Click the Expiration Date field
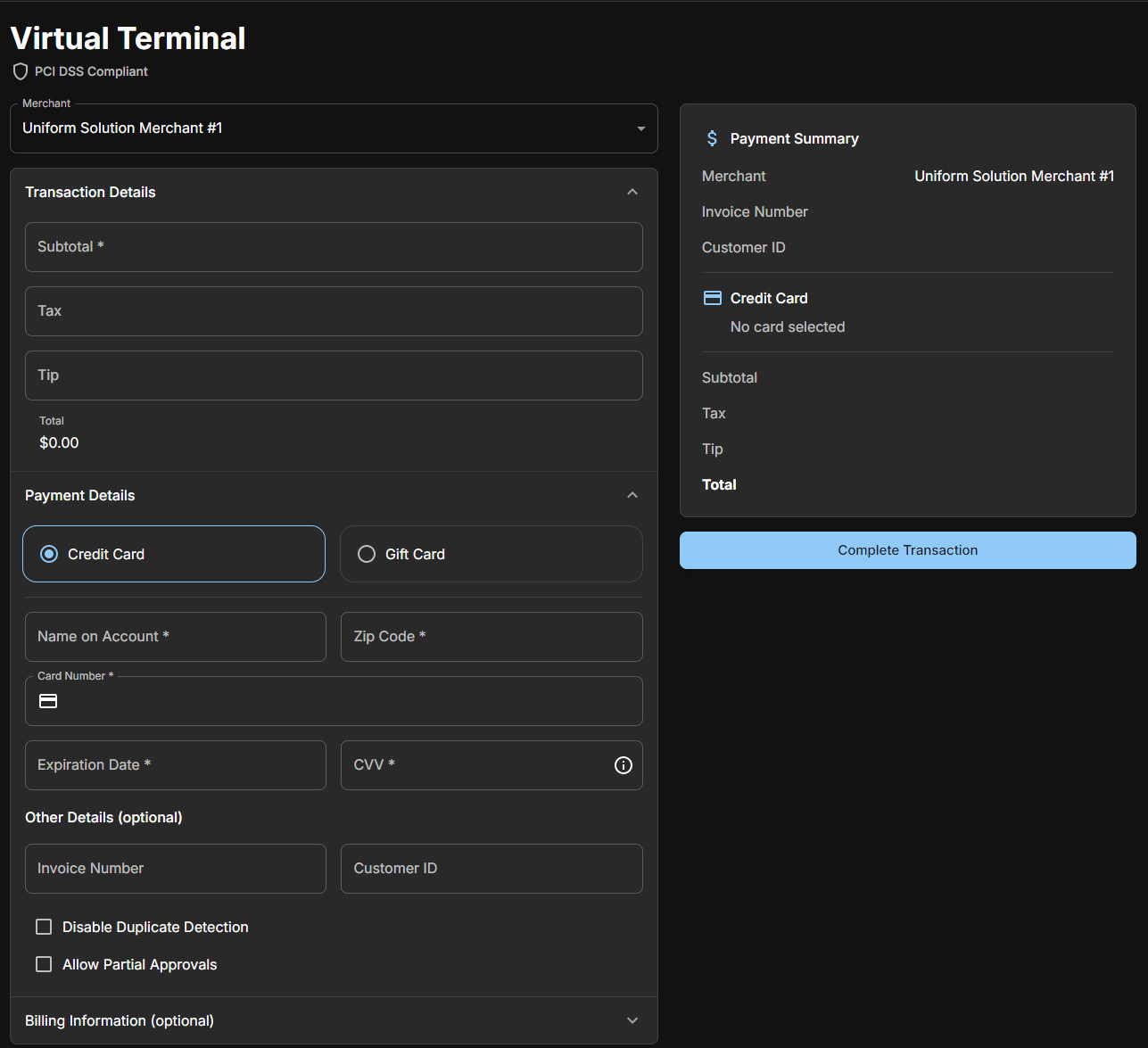Screen dimensions: 1148x1048 click(x=176, y=765)
